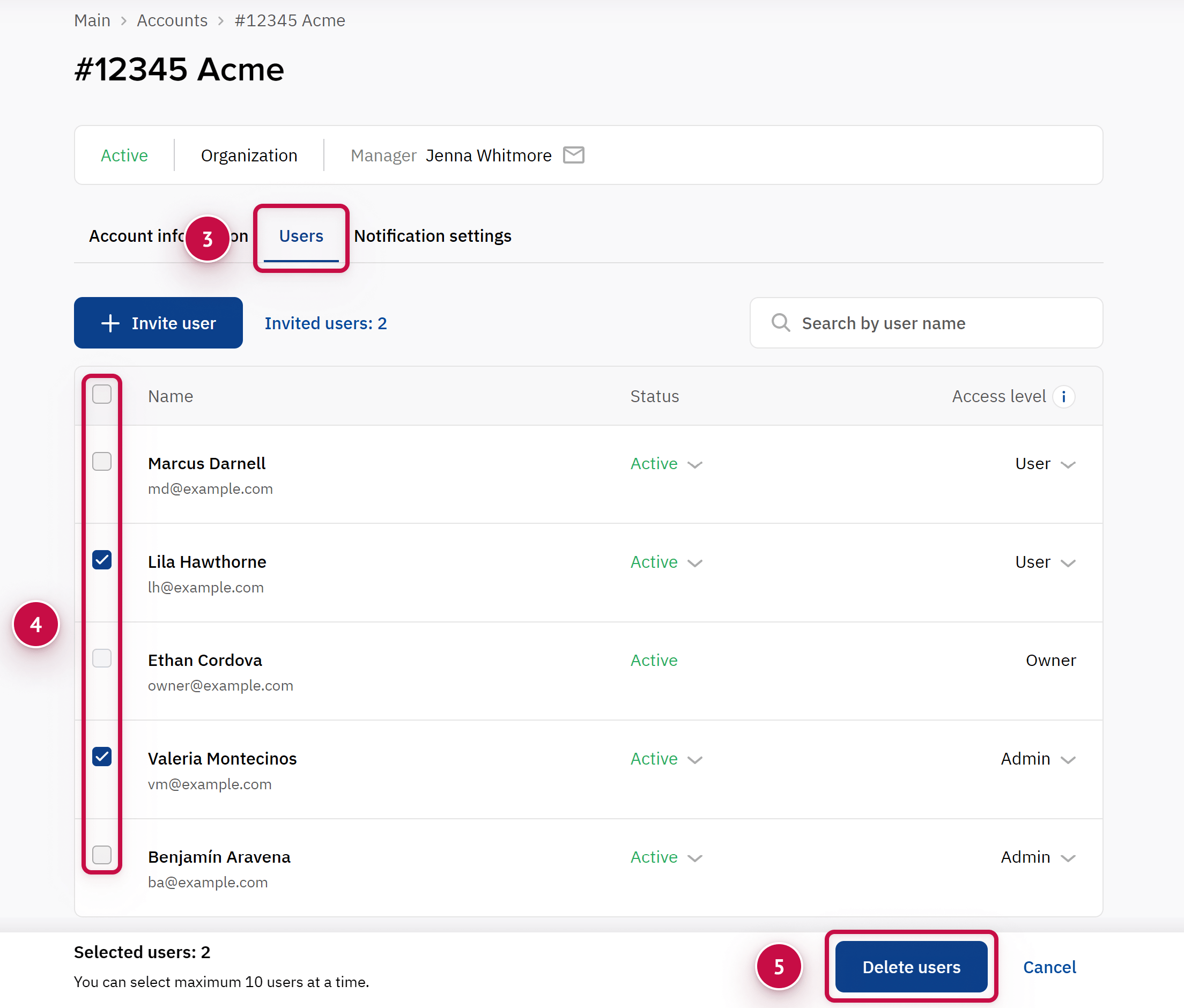Screen dimensions: 1184x1008
Task: Check Marcus Darnell's checkbox
Action: point(102,462)
